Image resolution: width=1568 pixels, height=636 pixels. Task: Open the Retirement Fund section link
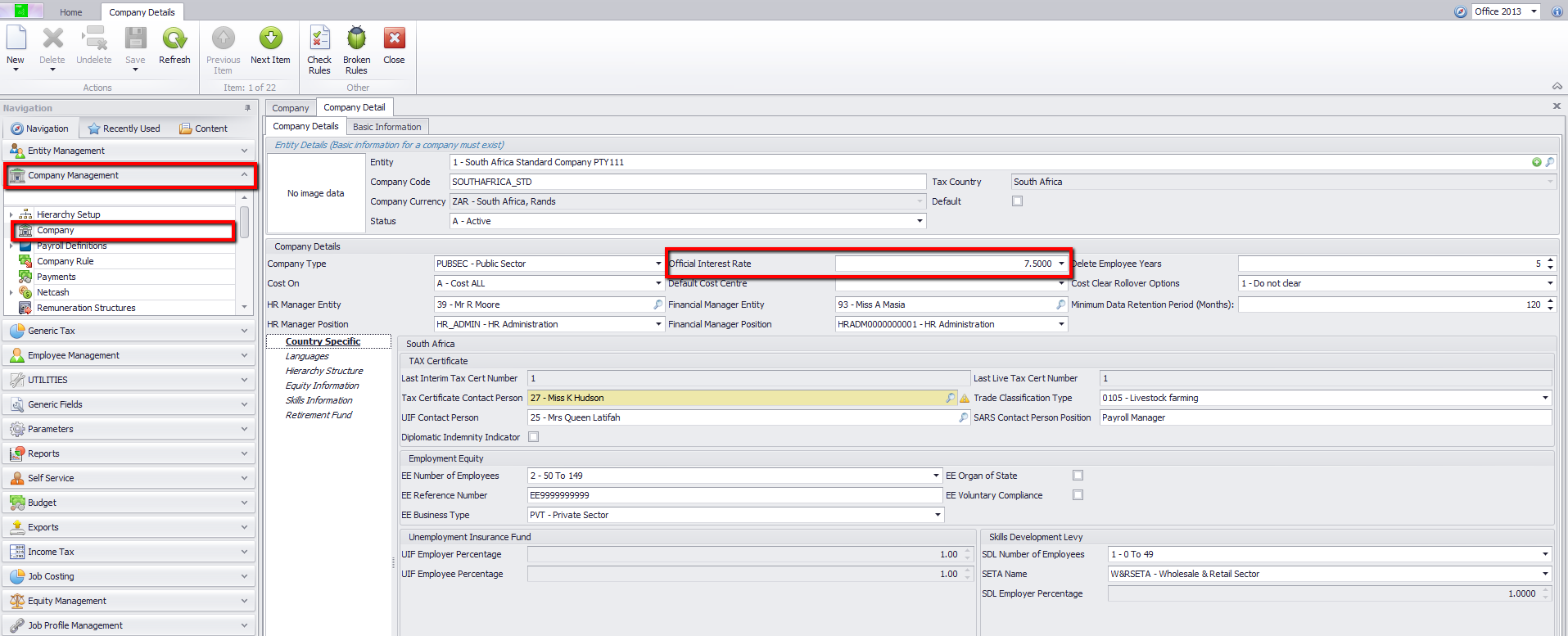point(319,415)
